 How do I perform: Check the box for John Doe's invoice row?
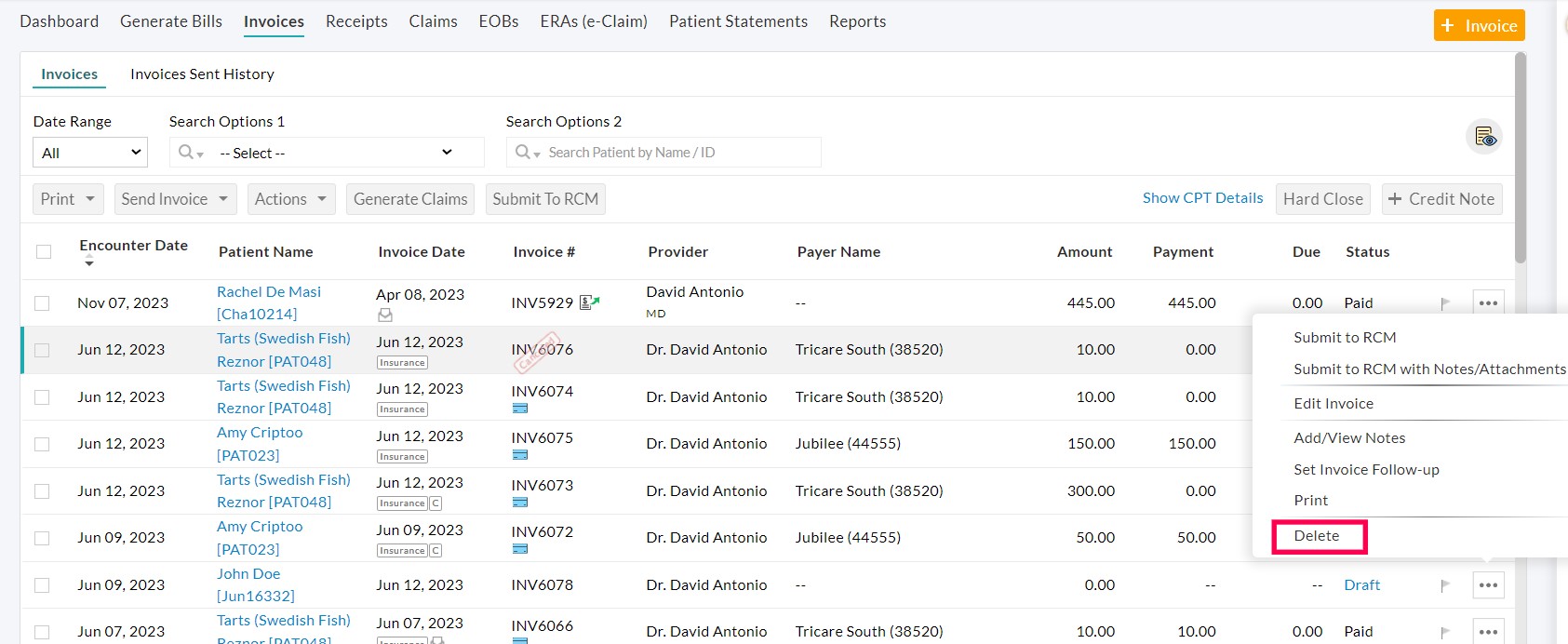[x=42, y=585]
